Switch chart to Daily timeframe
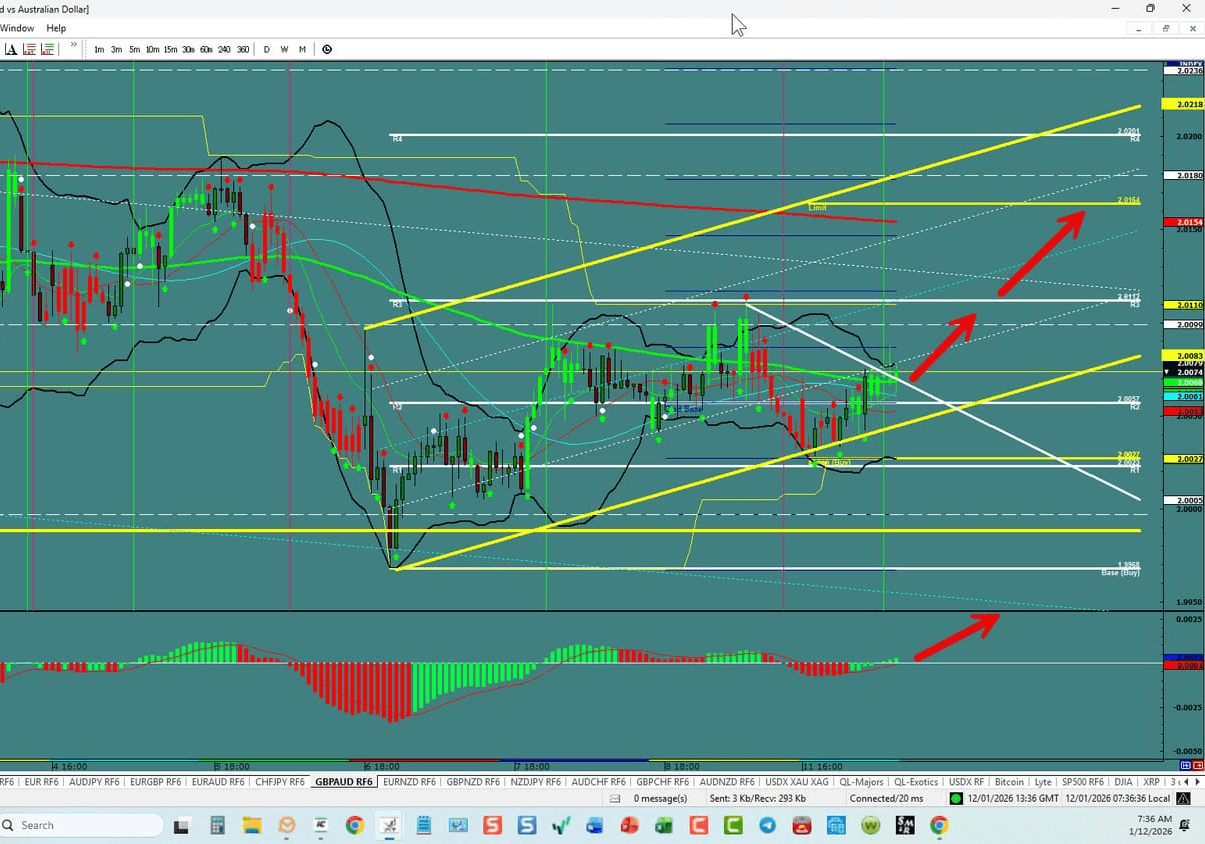 [266, 48]
